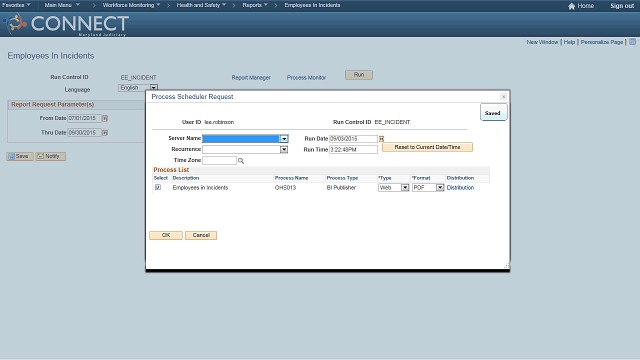
Task: Click the Time Zone lookup magnifier icon
Action: [x=241, y=161]
